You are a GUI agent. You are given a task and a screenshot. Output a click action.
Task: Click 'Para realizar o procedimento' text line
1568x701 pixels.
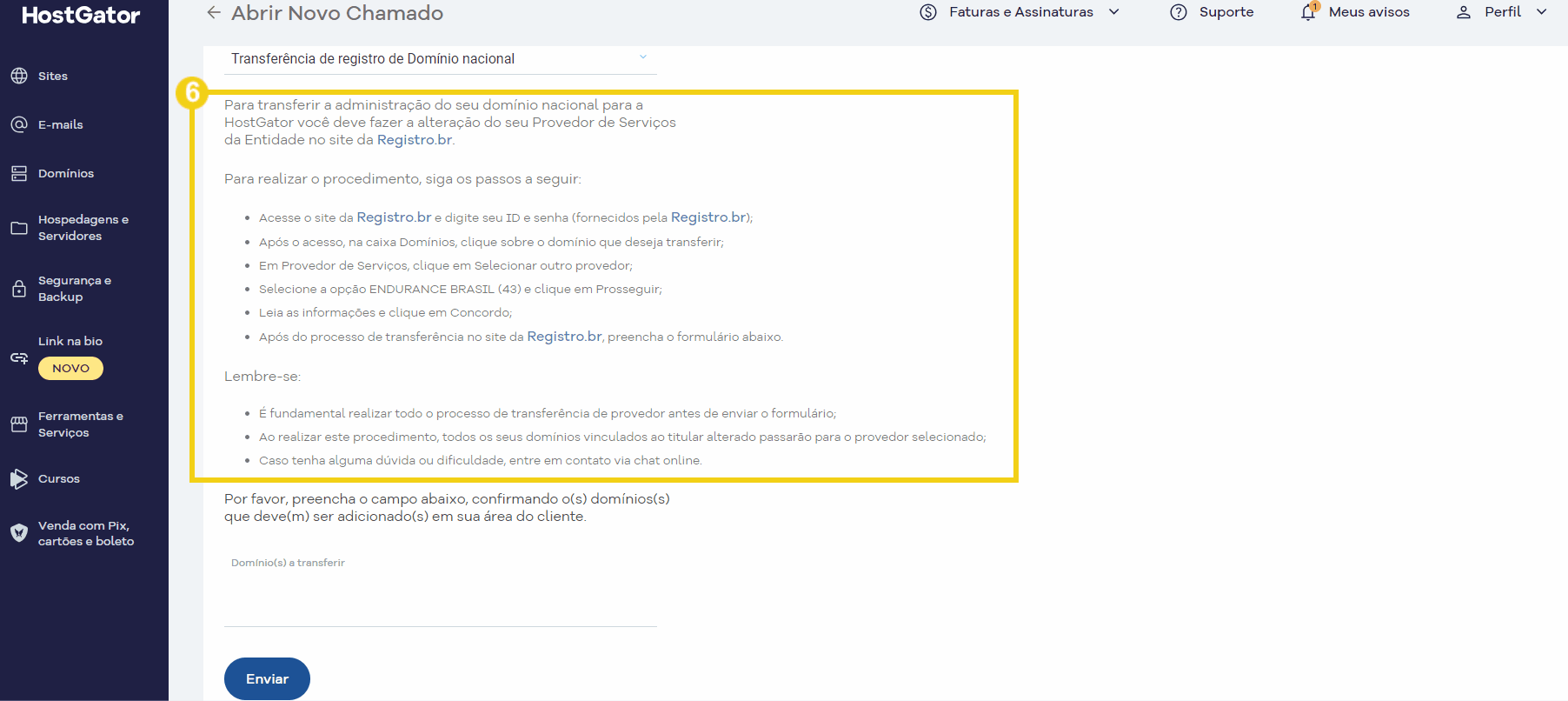[x=402, y=179]
